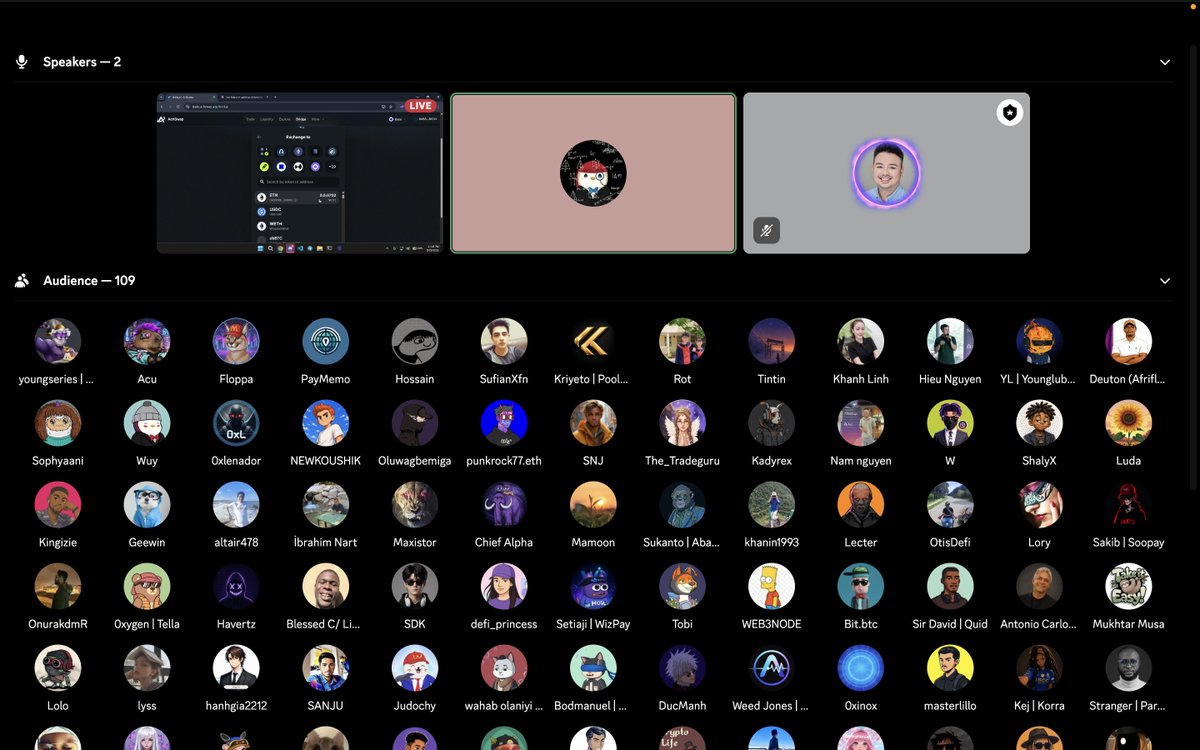This screenshot has height=750, width=1200.
Task: Open Lecter's avatar
Action: pos(861,505)
